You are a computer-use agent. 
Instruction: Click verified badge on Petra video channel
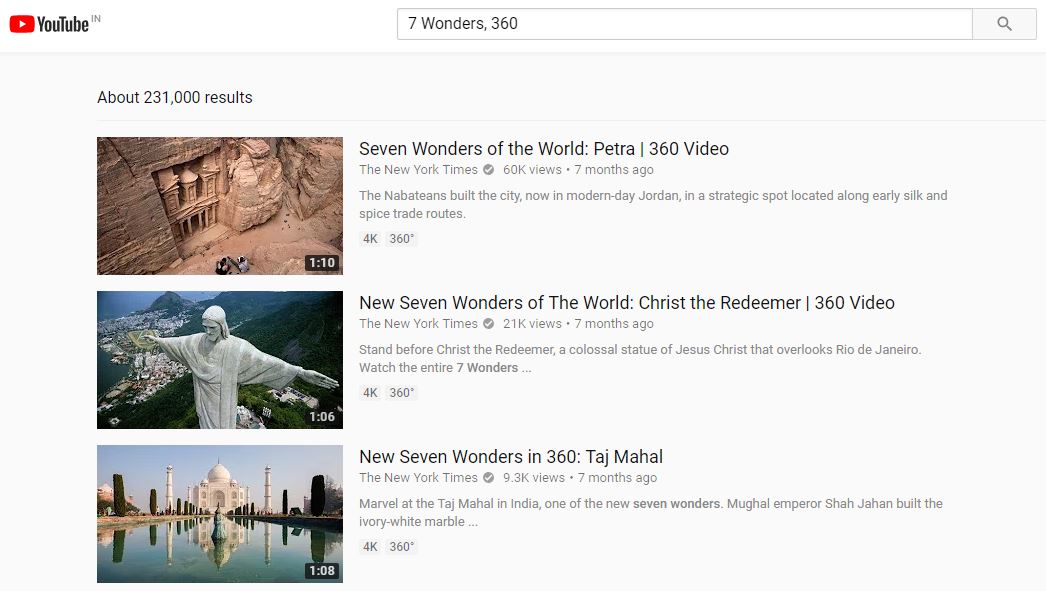(488, 169)
